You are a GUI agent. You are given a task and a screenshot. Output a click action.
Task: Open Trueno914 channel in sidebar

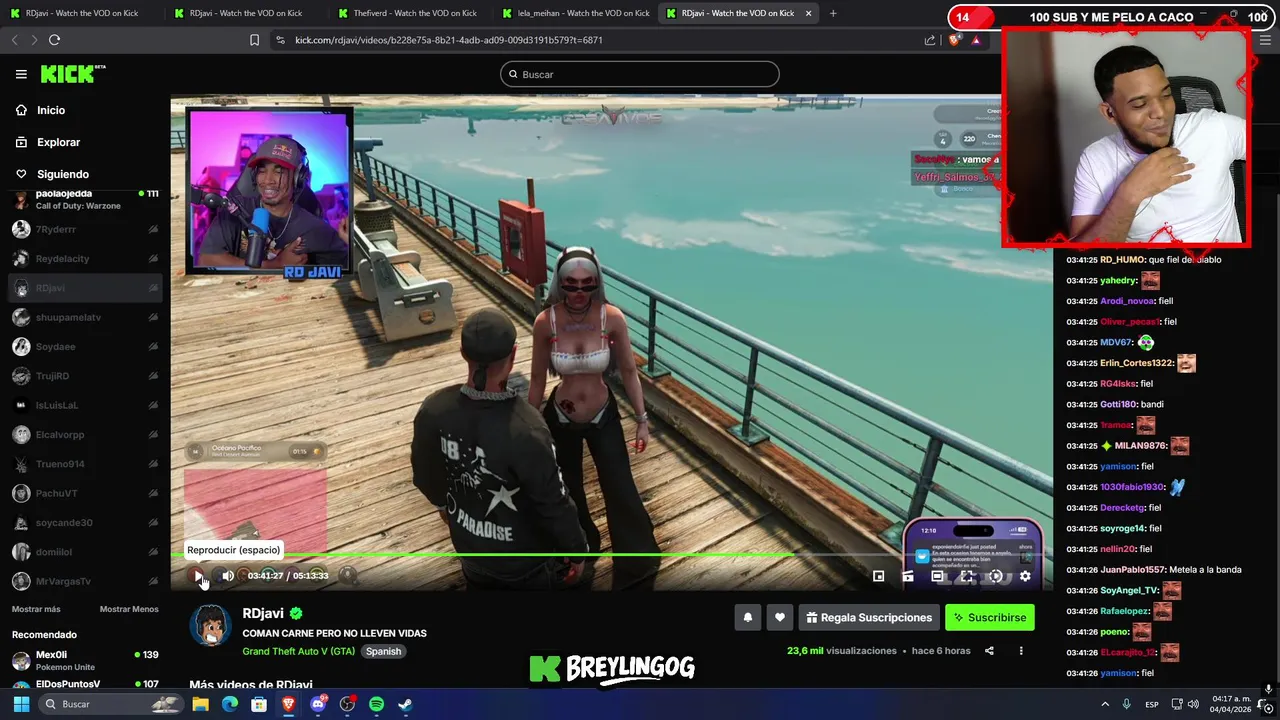click(85, 464)
